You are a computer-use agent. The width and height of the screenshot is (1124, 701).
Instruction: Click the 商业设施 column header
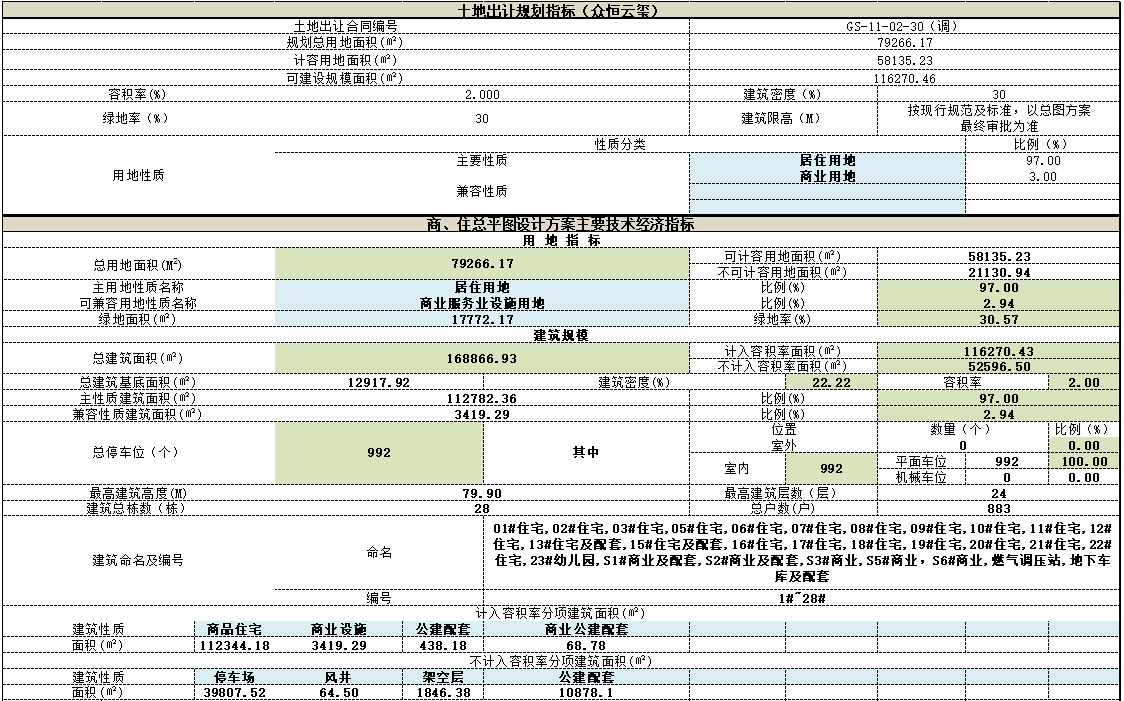(338, 629)
